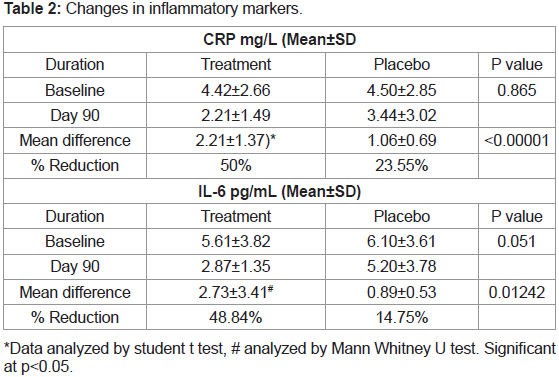The width and height of the screenshot is (559, 377).
Task: Click the IL-6 mean difference 2.73±3.41 cell
Action: 236,292
